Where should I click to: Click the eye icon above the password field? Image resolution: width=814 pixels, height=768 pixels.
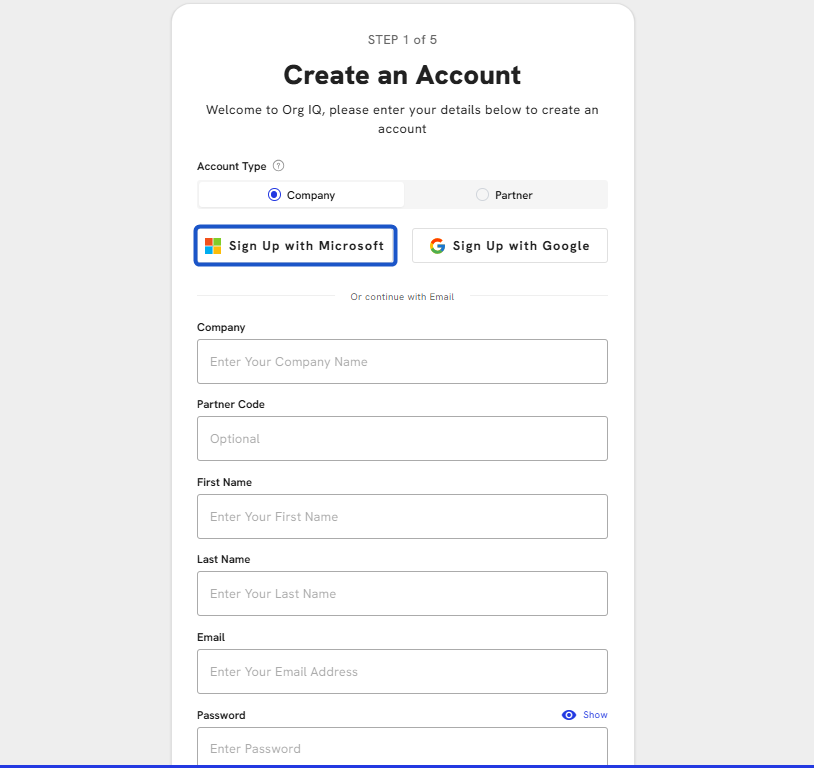pos(569,715)
